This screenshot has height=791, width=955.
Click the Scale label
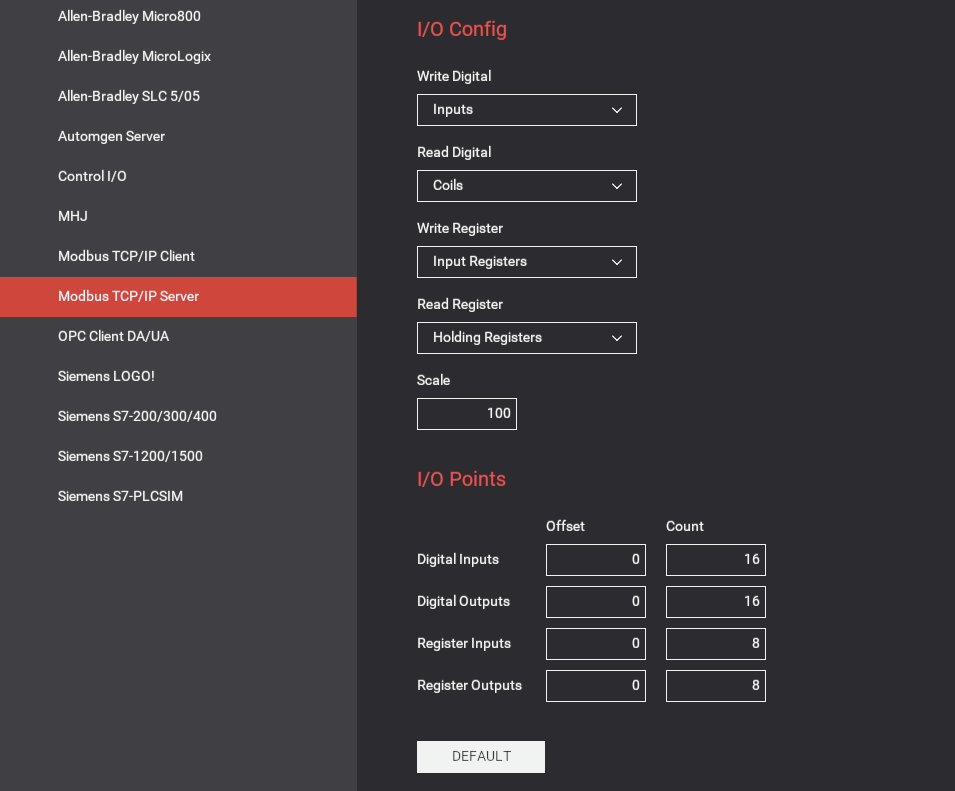pos(434,381)
